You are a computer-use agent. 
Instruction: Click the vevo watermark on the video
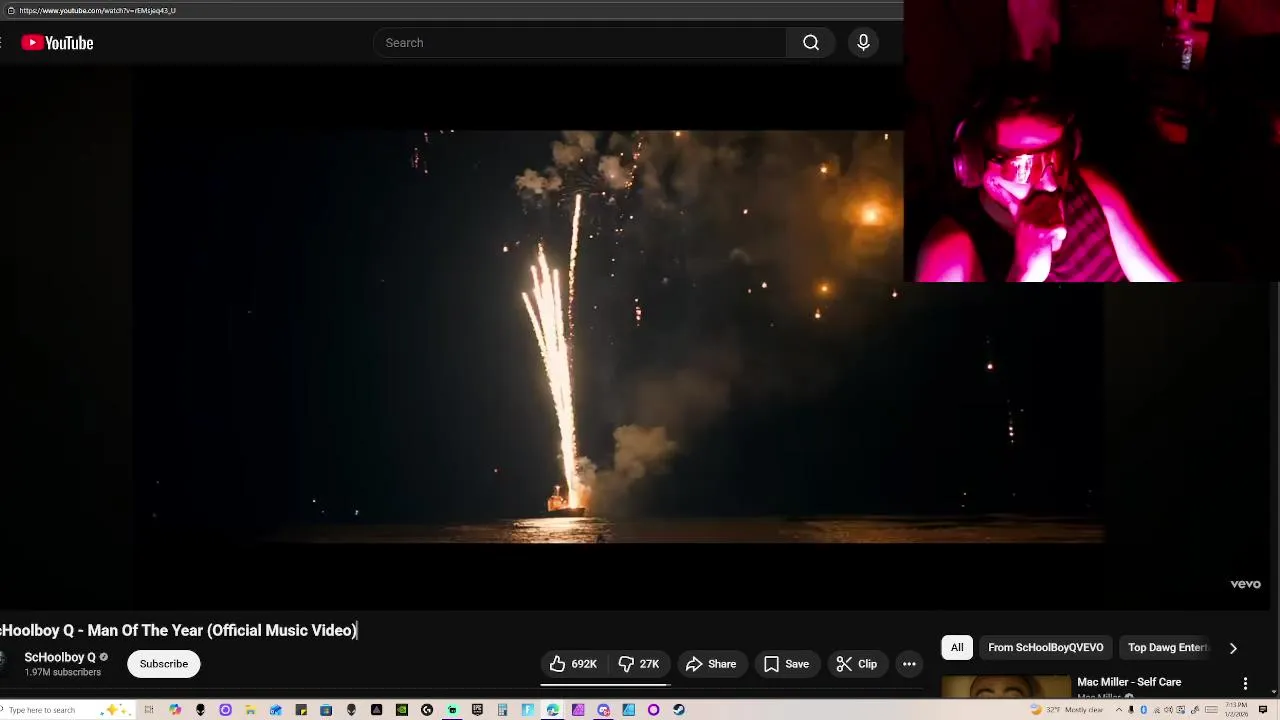tap(1245, 584)
